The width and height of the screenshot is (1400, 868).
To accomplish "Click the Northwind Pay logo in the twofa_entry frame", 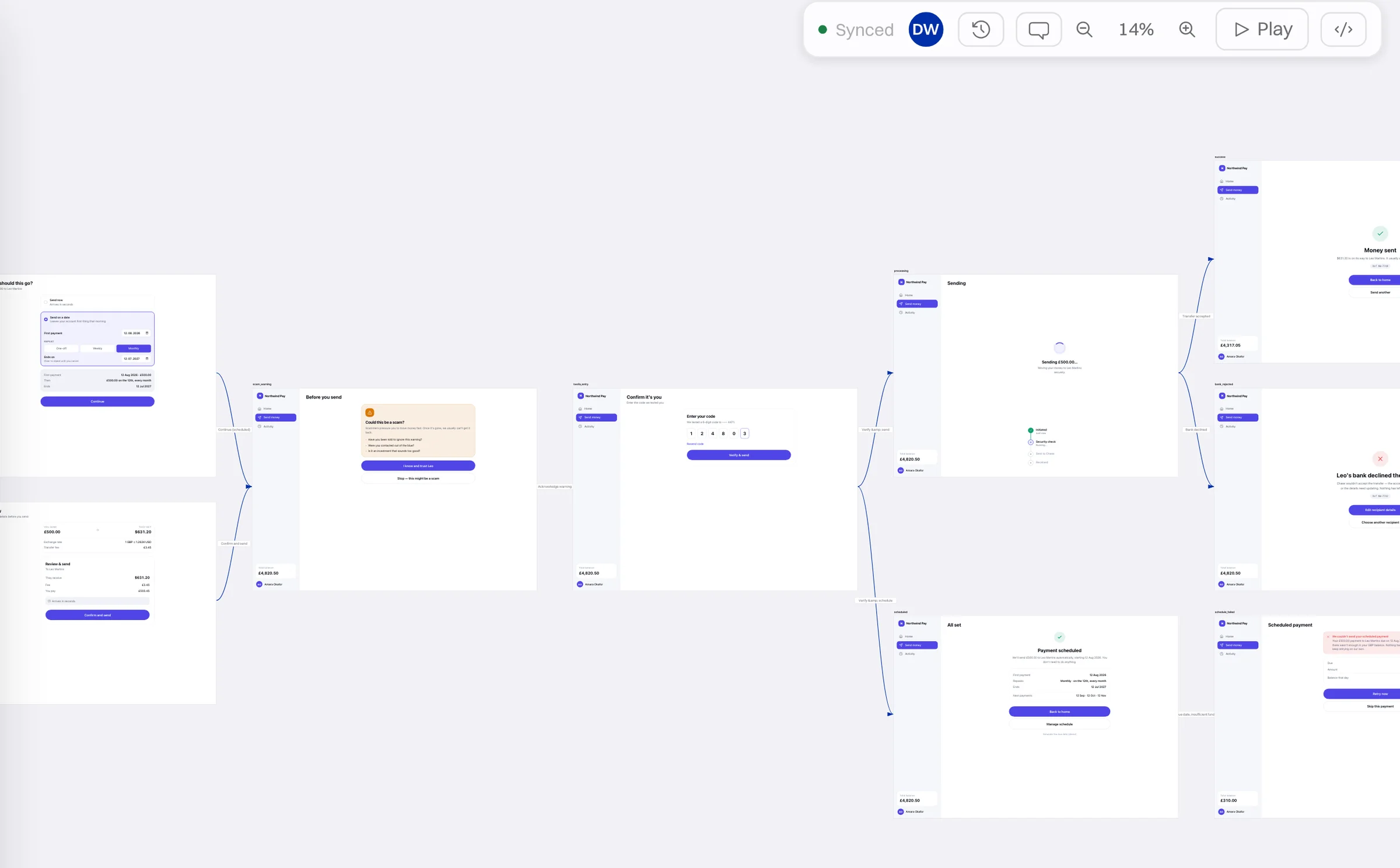I will pyautogui.click(x=580, y=396).
